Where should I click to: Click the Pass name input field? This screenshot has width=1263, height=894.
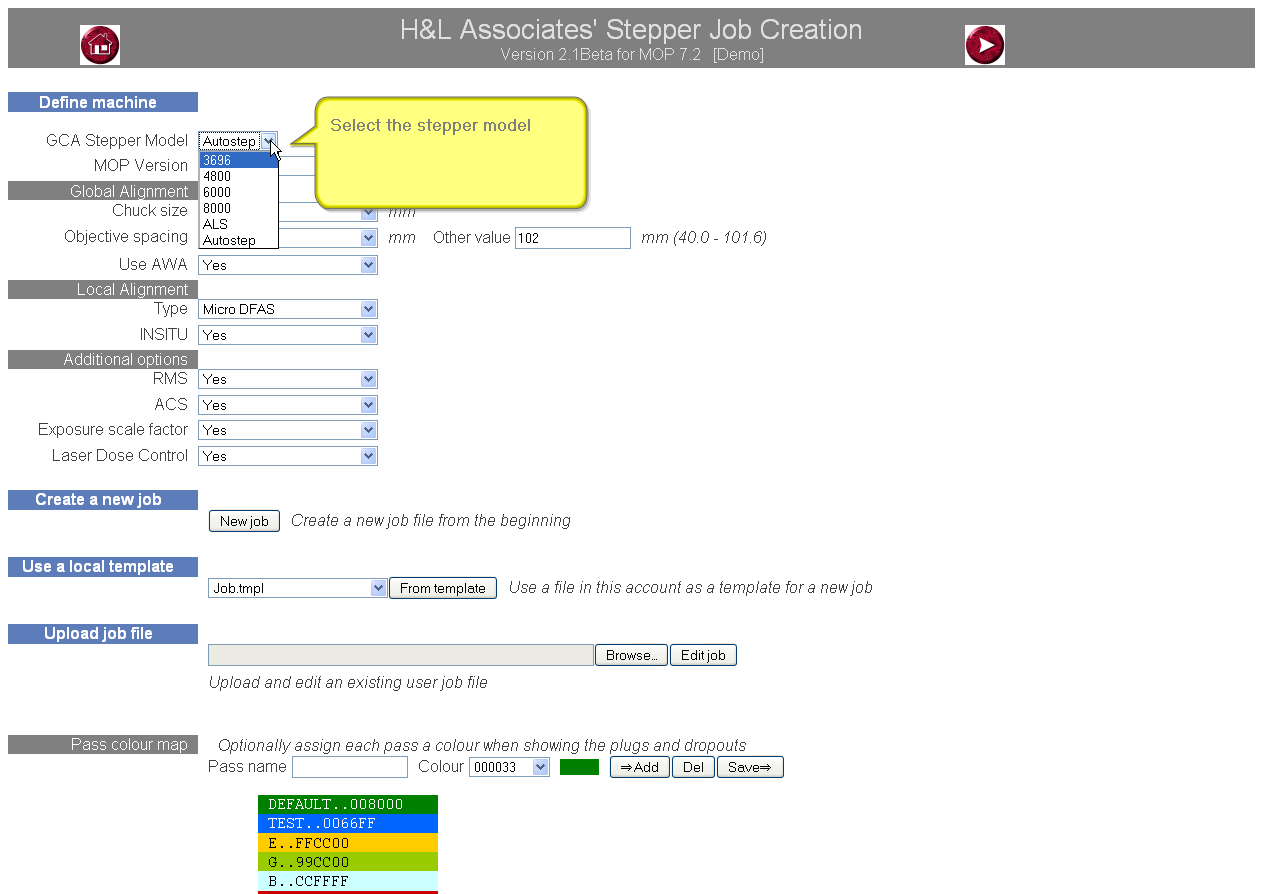pos(350,767)
